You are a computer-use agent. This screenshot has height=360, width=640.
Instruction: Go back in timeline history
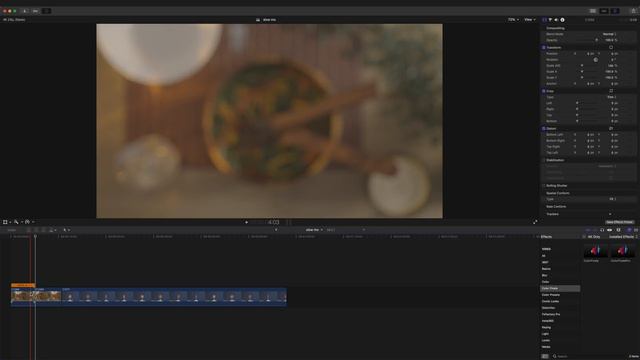tap(276, 230)
